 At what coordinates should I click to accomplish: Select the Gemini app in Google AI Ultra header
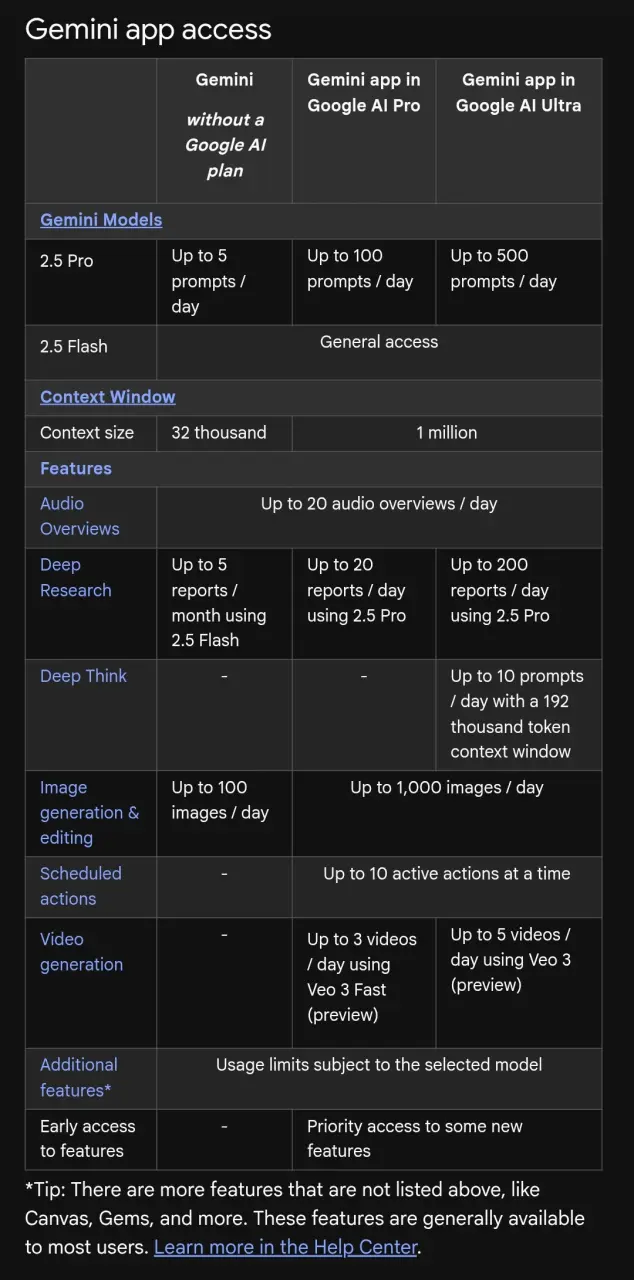tap(518, 92)
